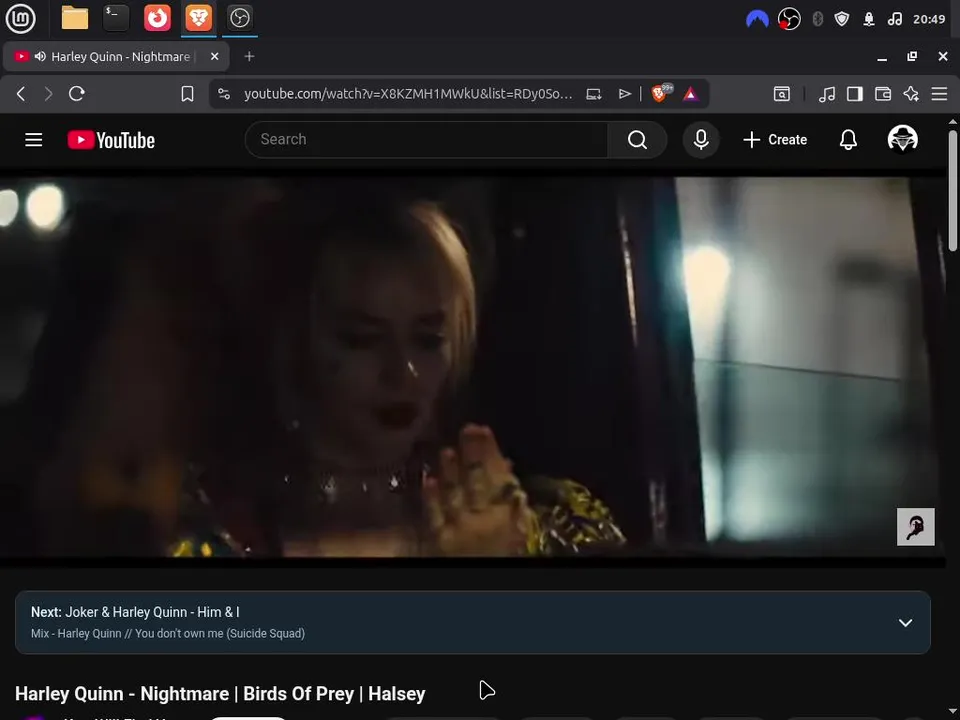The image size is (960, 720).
Task: Open YouTube notifications bell
Action: [848, 140]
